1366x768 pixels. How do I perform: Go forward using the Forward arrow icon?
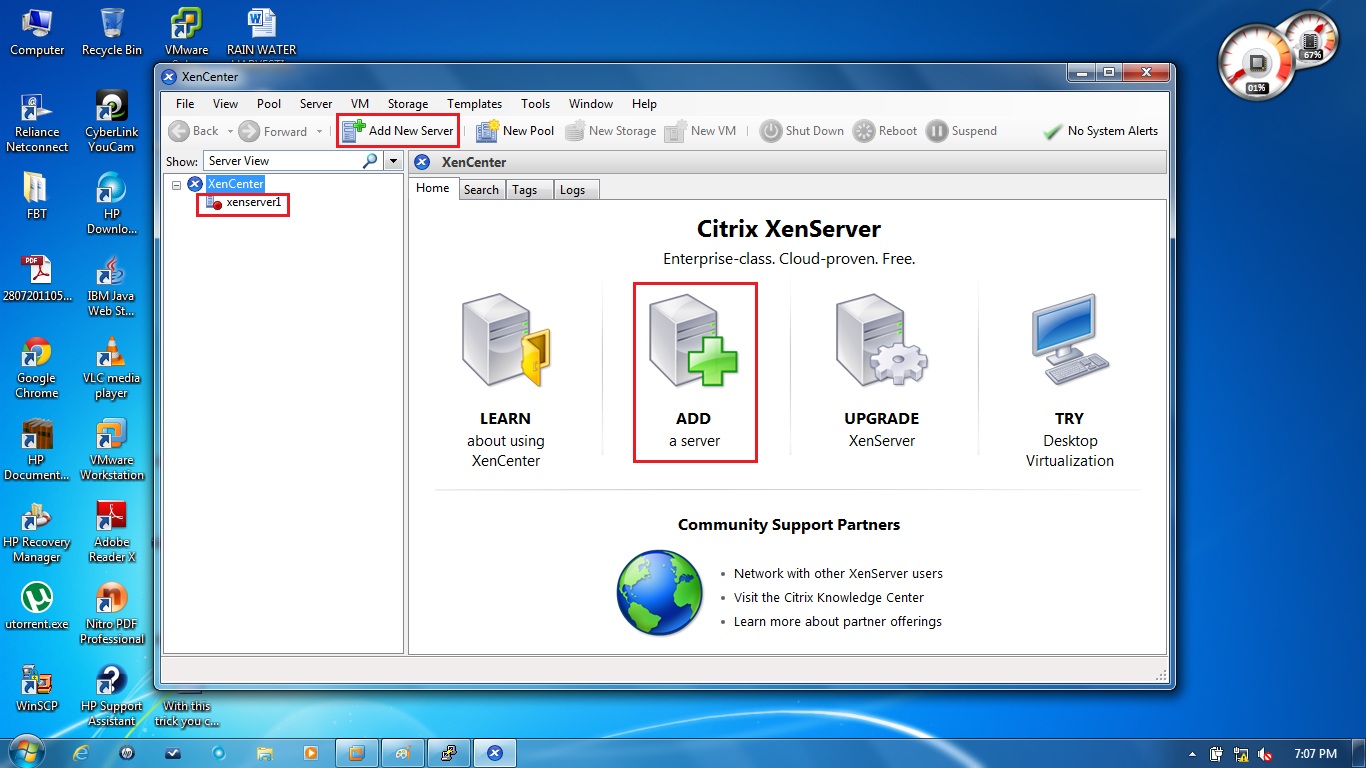[249, 131]
